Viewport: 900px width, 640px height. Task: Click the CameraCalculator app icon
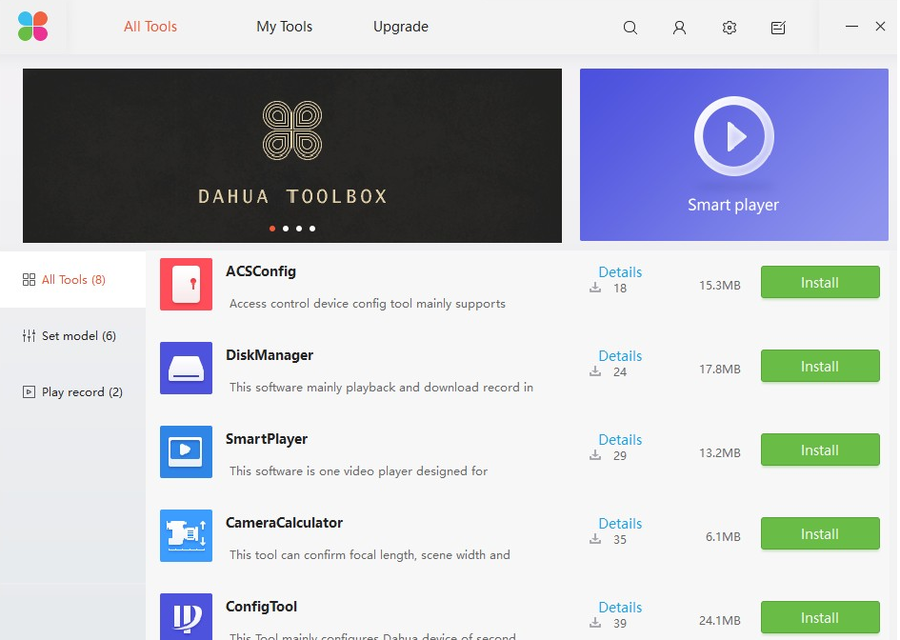point(186,536)
